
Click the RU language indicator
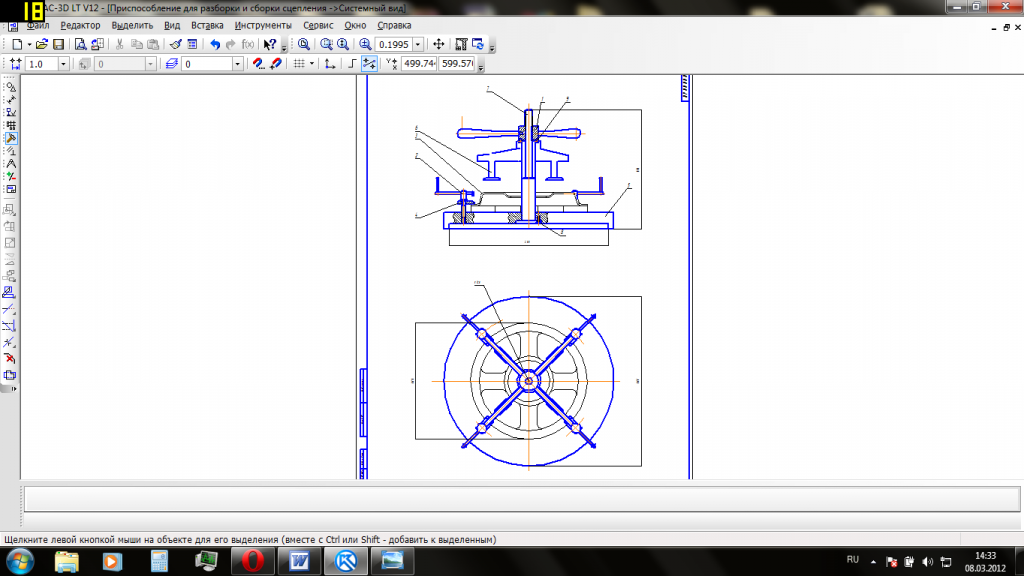[x=852, y=560]
